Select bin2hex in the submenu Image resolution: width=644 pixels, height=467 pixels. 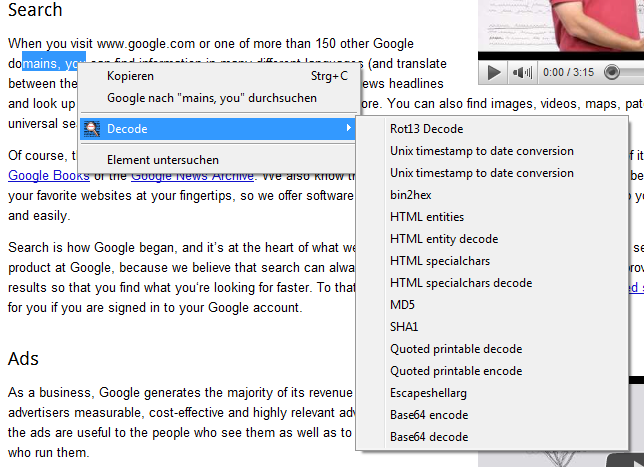point(492,195)
